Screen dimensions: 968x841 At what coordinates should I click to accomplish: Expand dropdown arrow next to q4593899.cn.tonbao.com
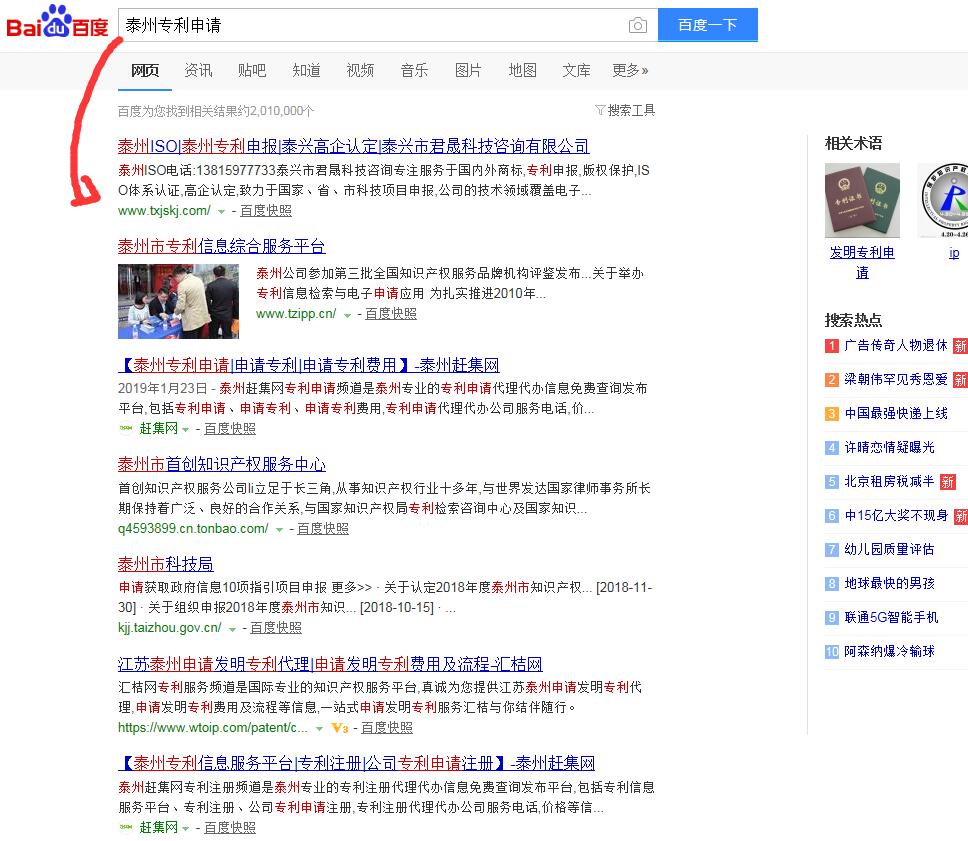(280, 530)
